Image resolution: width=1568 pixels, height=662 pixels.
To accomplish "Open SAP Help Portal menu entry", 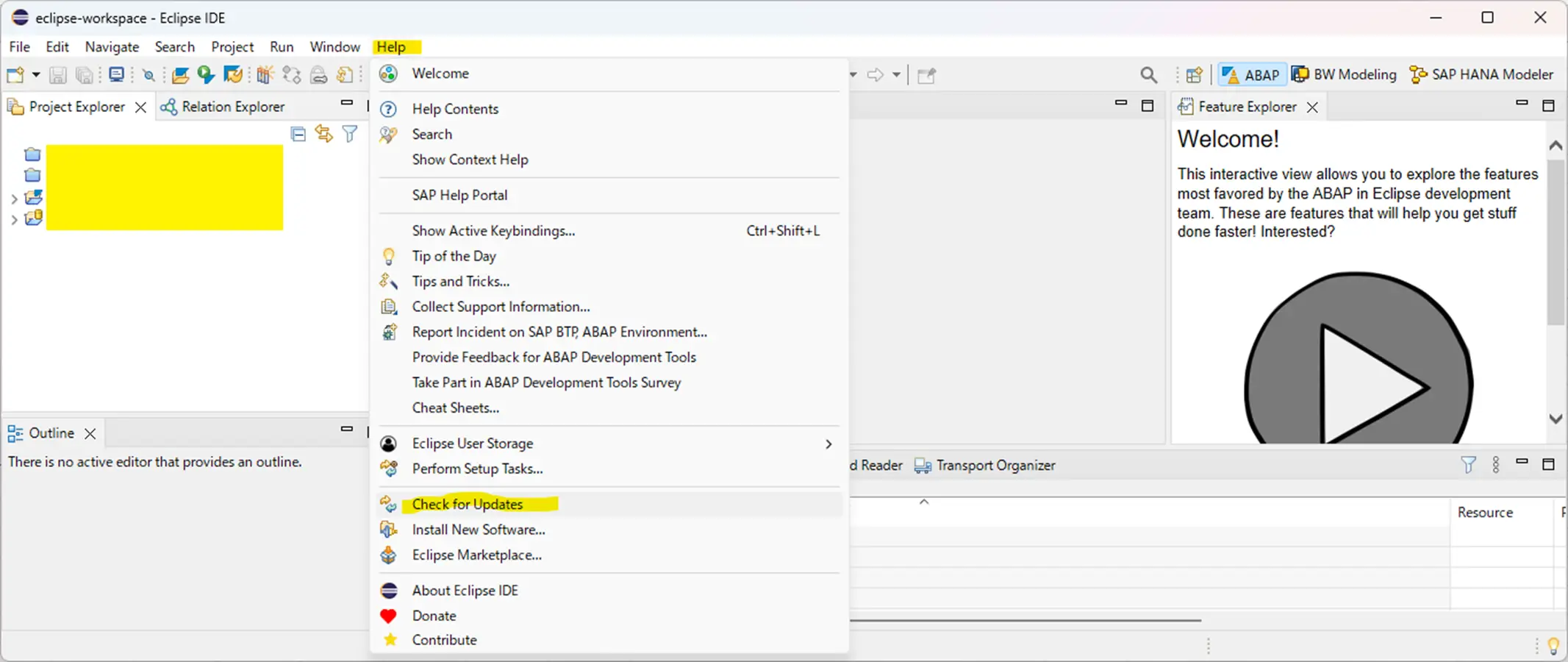I will (x=610, y=196).
